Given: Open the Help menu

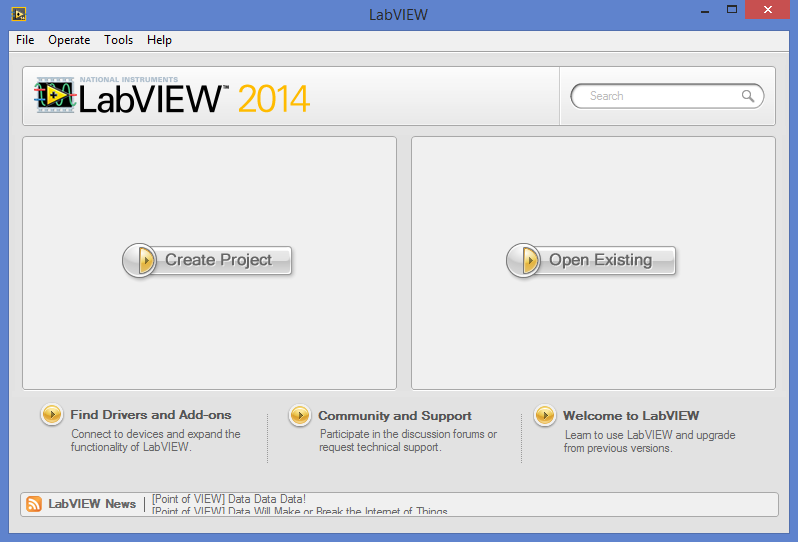Looking at the screenshot, I should [159, 40].
